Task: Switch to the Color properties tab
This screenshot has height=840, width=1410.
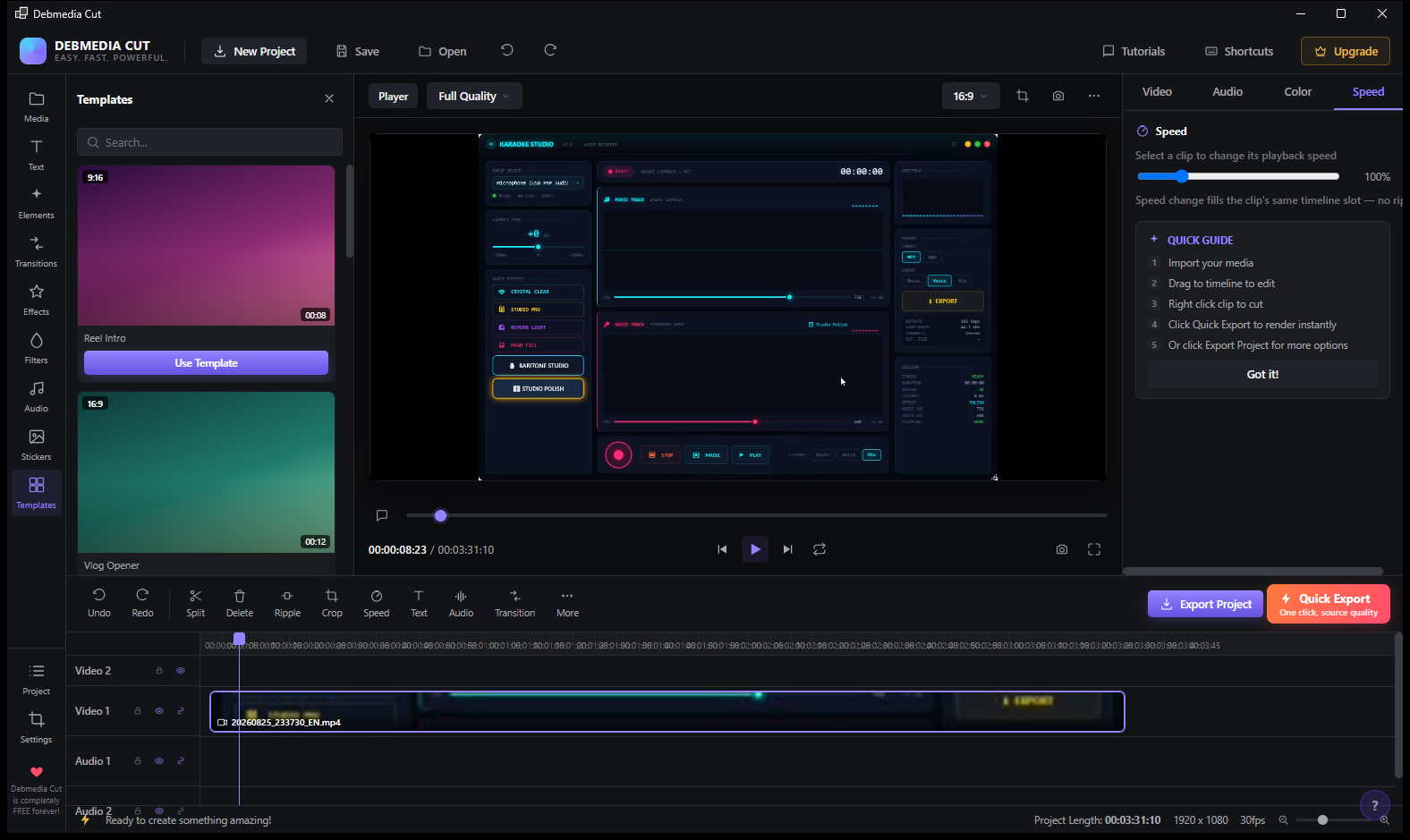Action: (x=1298, y=92)
